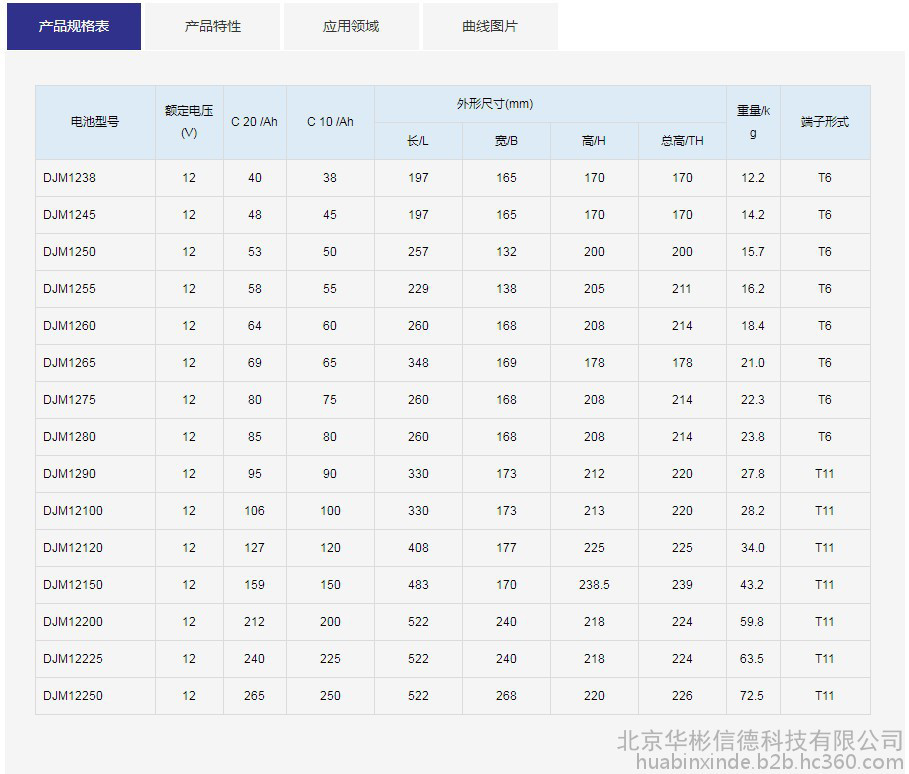The image size is (909, 774).
Task: Click length value 408 in DJM12120 row
Action: coord(418,548)
